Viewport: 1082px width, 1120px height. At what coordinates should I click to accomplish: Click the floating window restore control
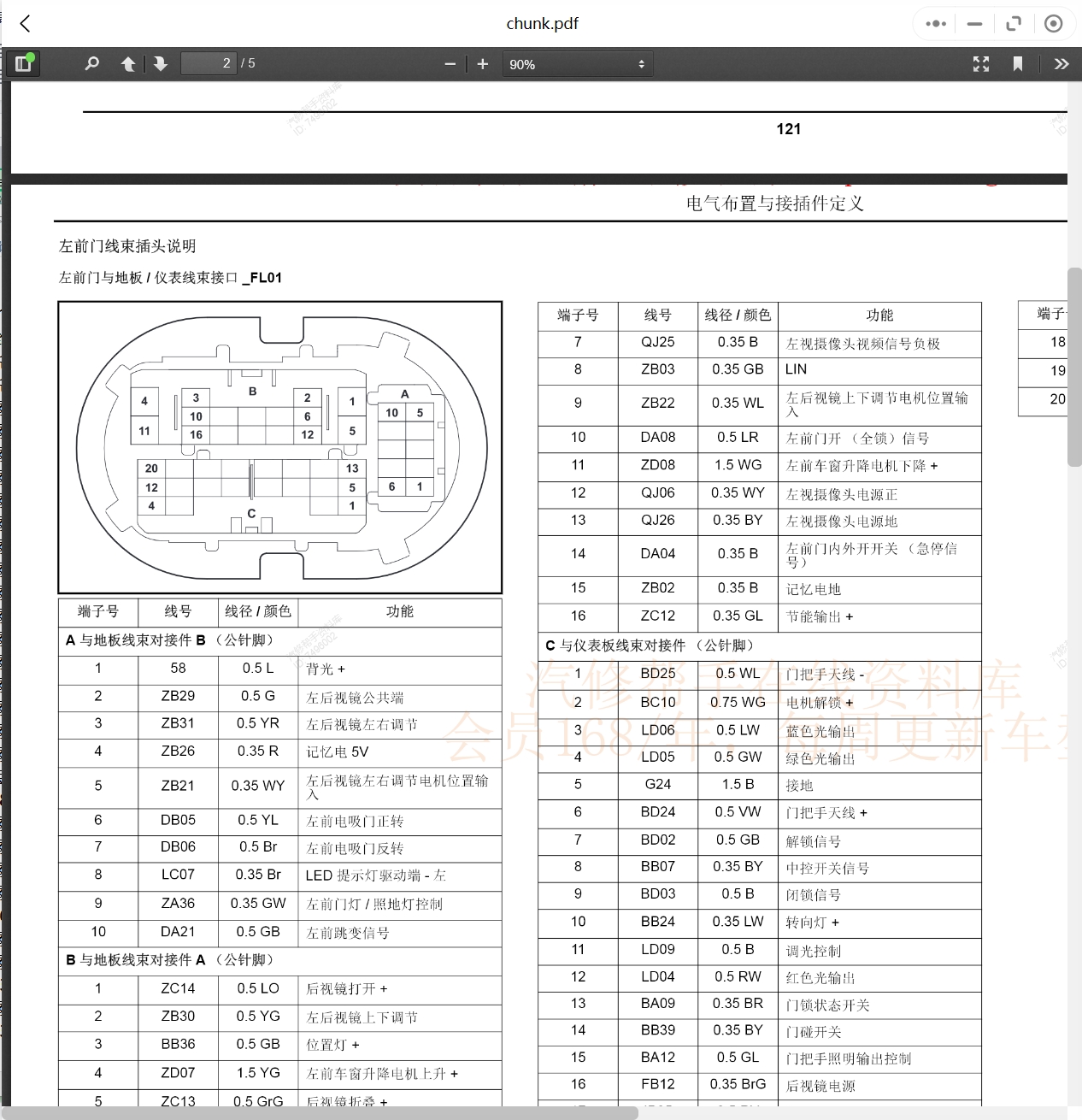[x=1014, y=23]
